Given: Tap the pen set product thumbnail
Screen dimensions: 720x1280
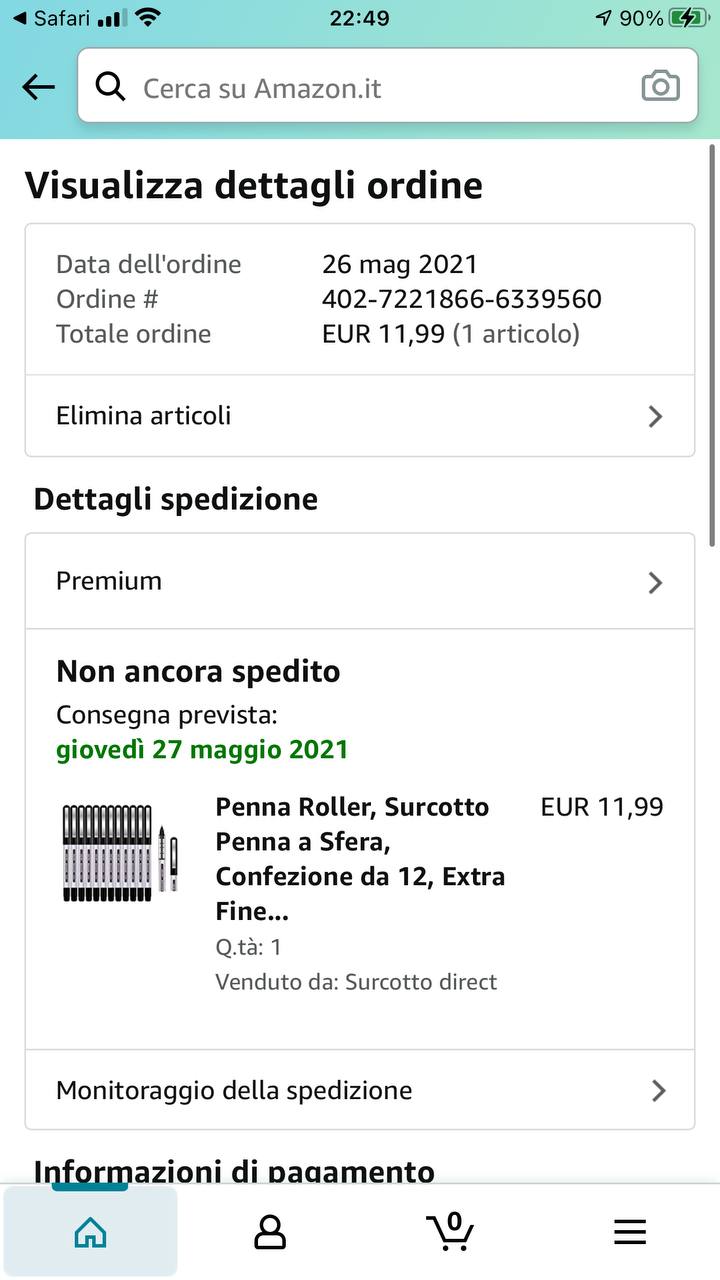Looking at the screenshot, I should (x=120, y=852).
